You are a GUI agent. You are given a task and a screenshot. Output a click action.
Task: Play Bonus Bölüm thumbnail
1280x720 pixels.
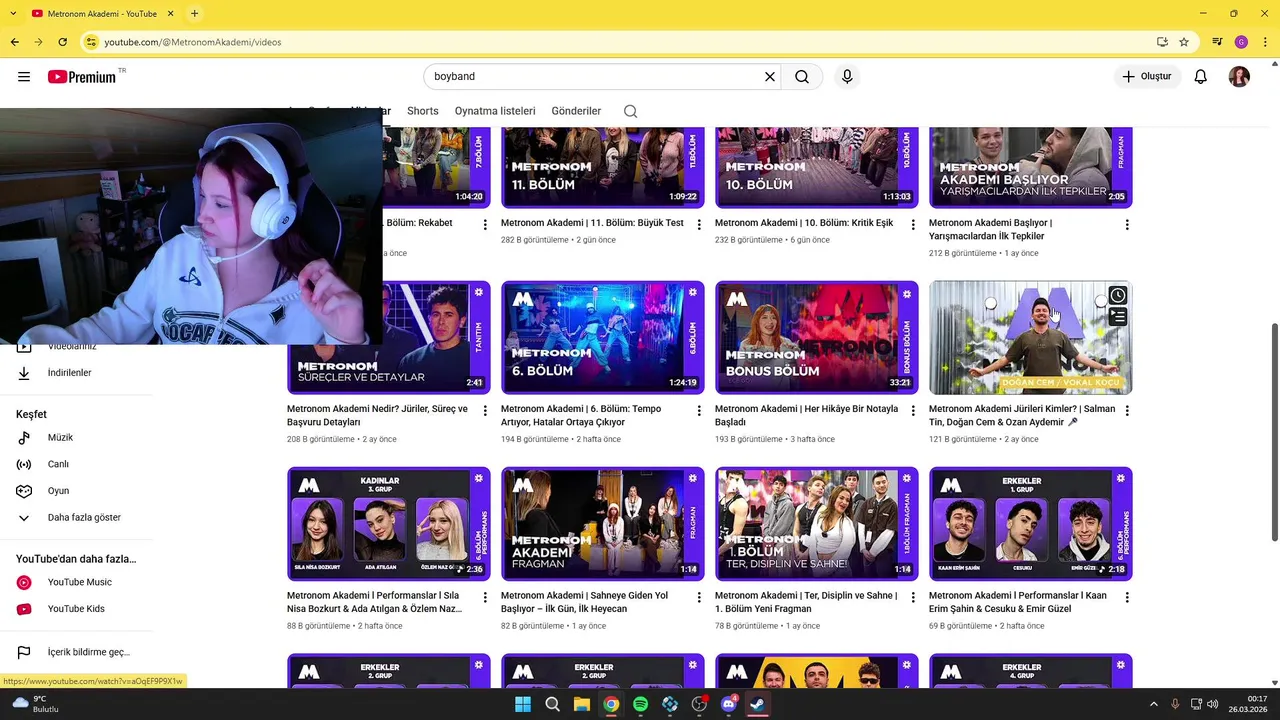[816, 337]
